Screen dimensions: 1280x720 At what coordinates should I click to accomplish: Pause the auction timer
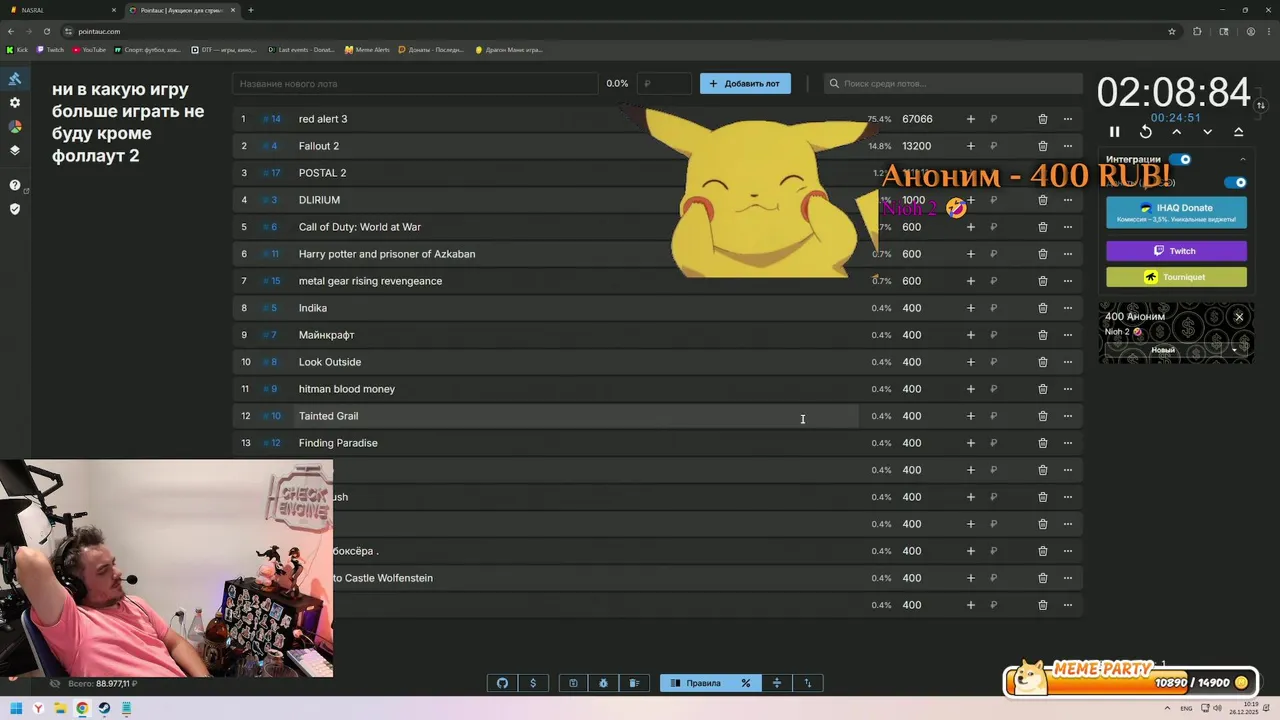[1114, 132]
